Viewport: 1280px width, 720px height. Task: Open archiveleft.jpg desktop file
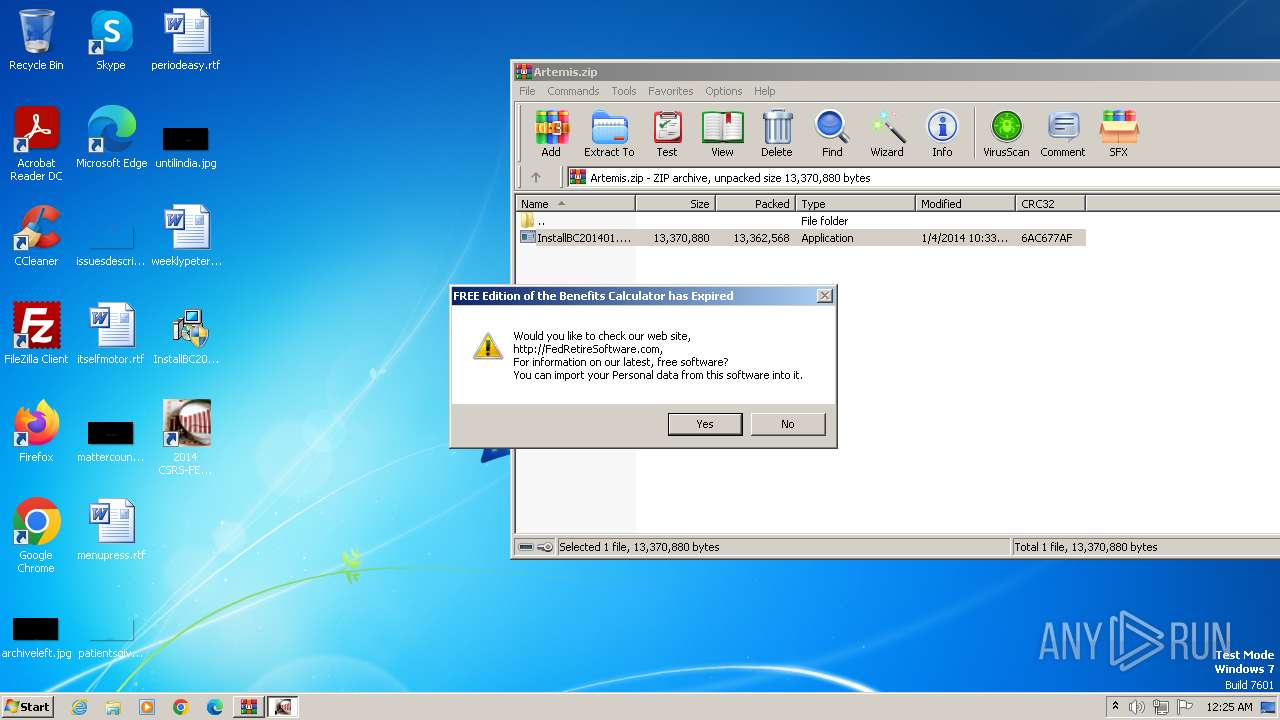click(36, 638)
